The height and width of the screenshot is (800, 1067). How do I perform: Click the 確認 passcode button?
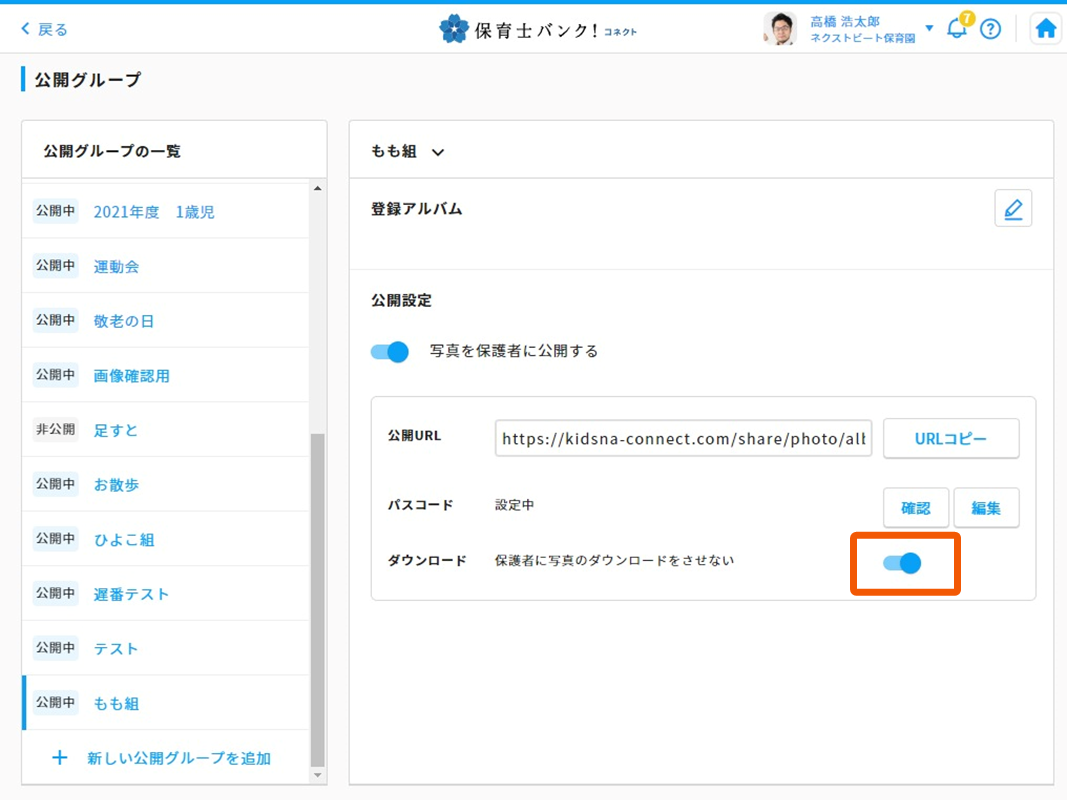[x=915, y=508]
